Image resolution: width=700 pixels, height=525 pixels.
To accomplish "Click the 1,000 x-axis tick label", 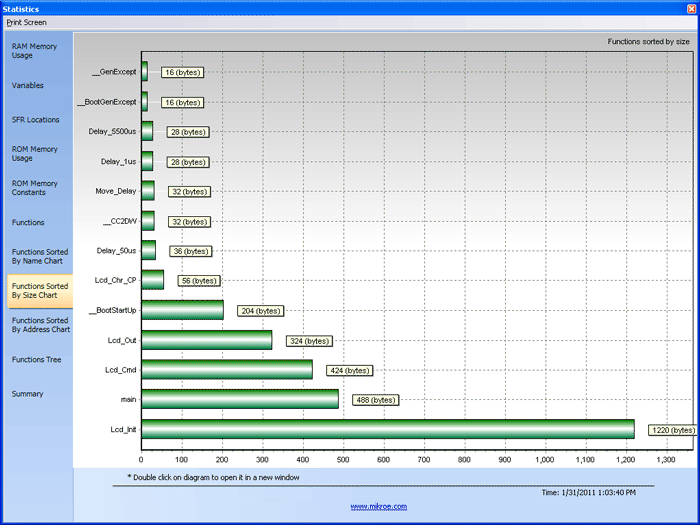I will coord(545,459).
